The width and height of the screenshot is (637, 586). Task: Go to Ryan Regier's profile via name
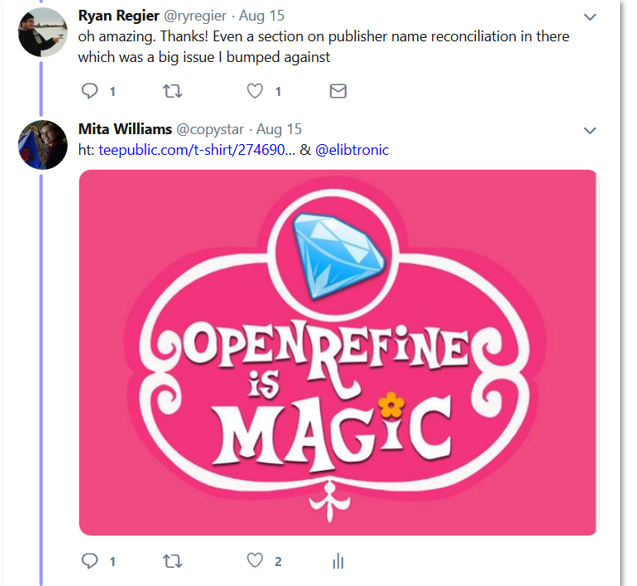pyautogui.click(x=119, y=16)
